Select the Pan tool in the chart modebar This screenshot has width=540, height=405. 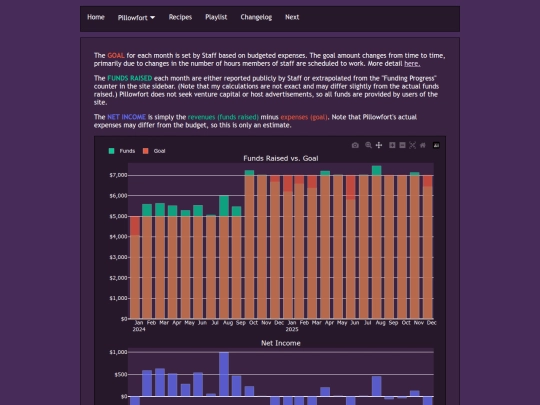pyautogui.click(x=379, y=145)
